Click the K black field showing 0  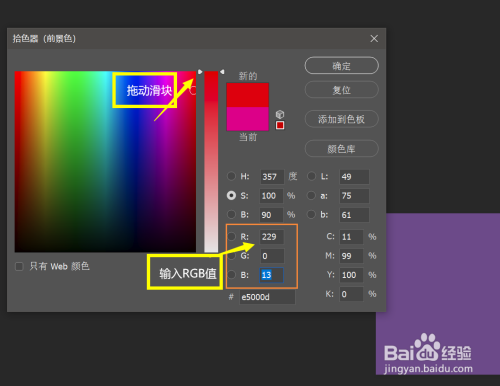(x=351, y=294)
